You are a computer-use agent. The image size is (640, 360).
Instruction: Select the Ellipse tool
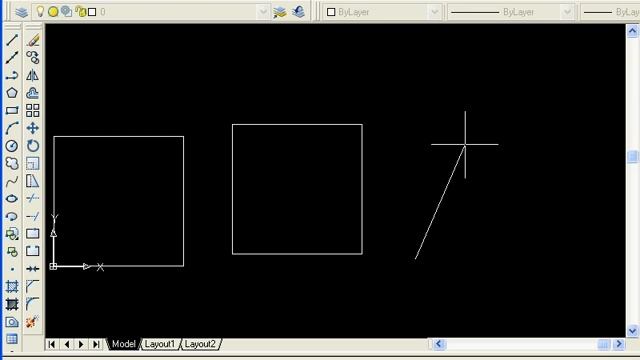12,198
